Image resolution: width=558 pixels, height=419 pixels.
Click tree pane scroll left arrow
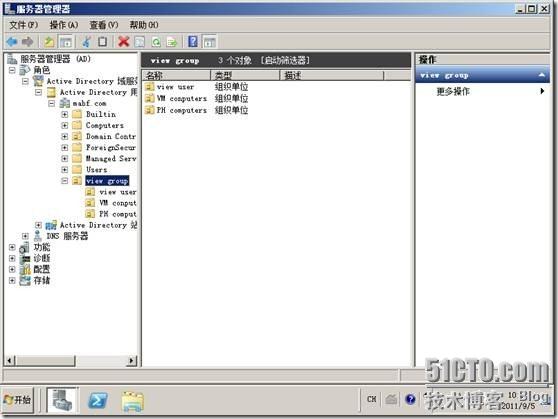tap(10, 360)
